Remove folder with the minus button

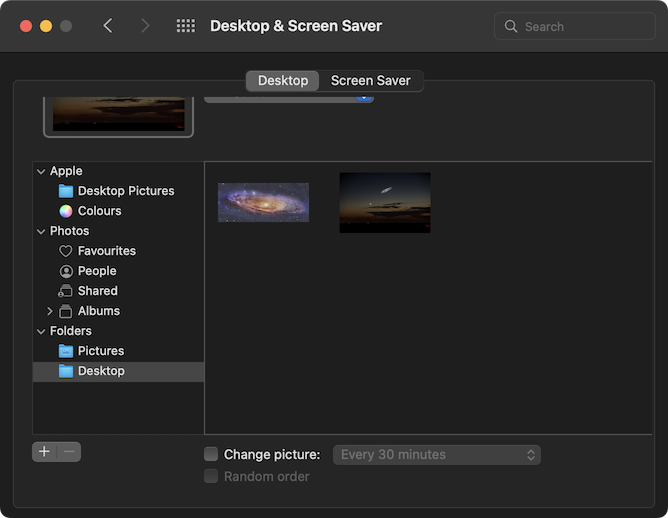coord(69,452)
